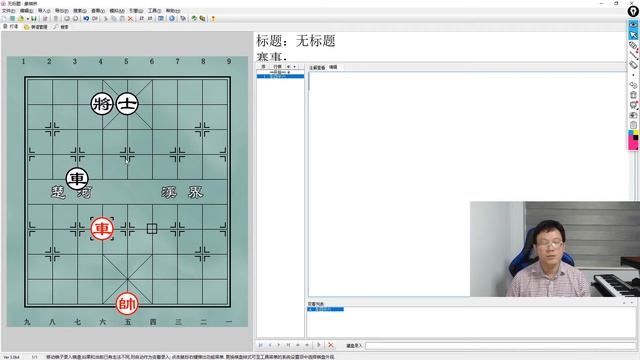
Task: Click the auto-play triangle button
Action: point(319,345)
